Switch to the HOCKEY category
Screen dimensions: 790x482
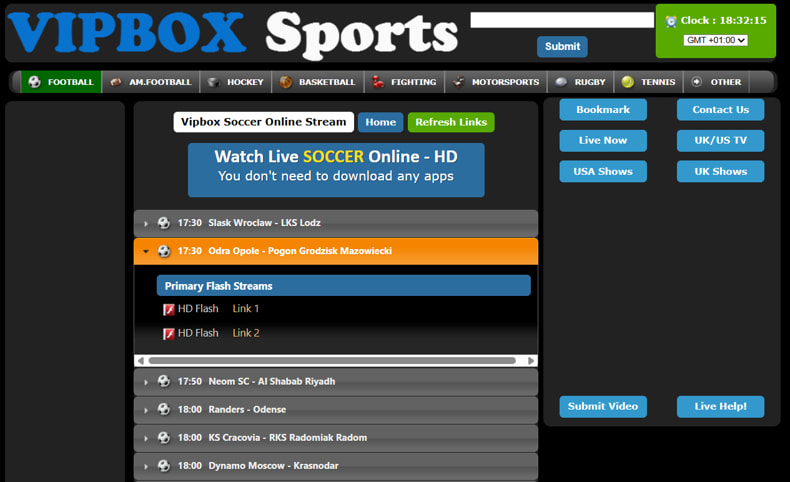point(236,82)
